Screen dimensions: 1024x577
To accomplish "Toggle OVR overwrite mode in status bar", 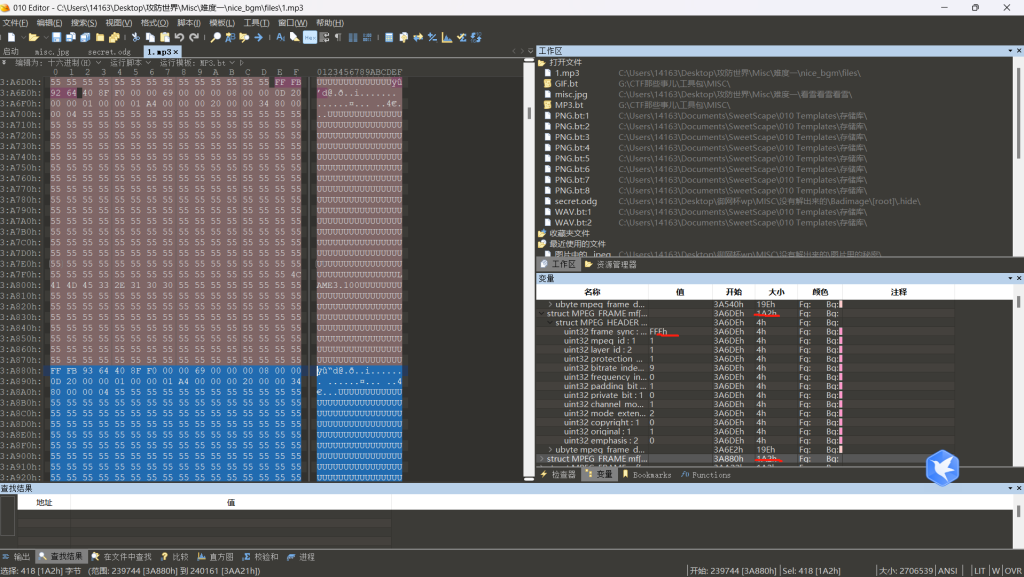I will [1011, 571].
